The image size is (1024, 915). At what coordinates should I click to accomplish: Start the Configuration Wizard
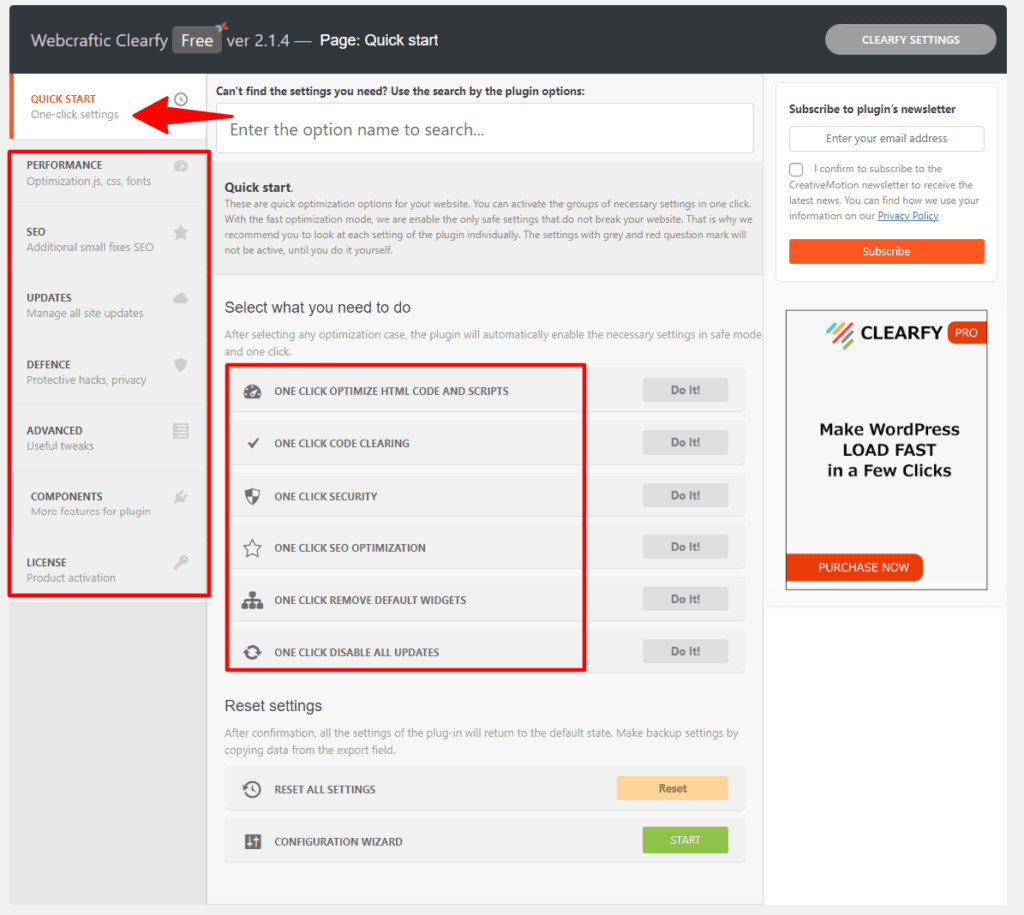pos(685,840)
